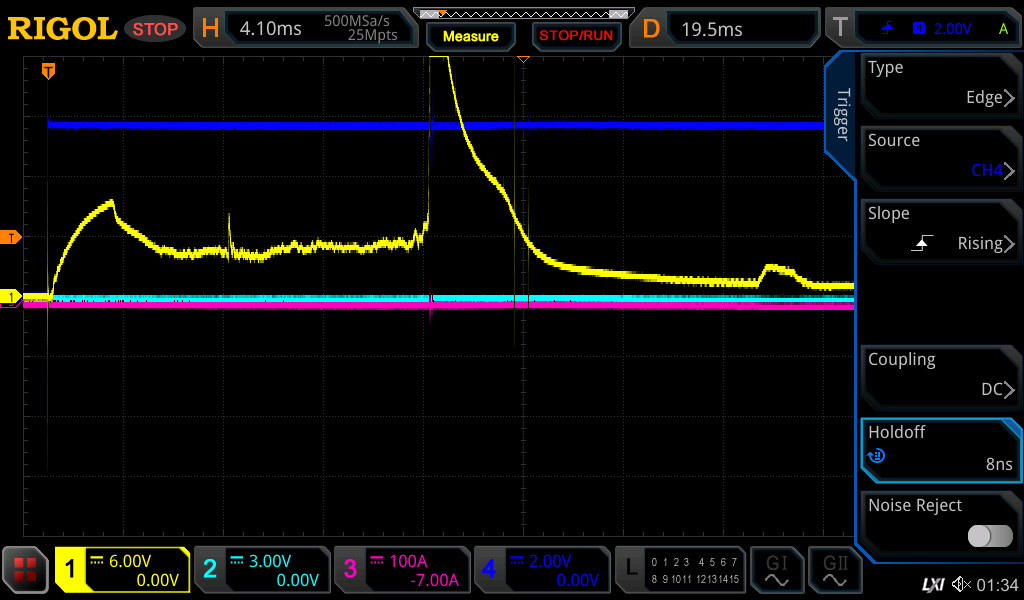Open the function navigation menu icon
This screenshot has height=600, width=1024.
(25, 571)
